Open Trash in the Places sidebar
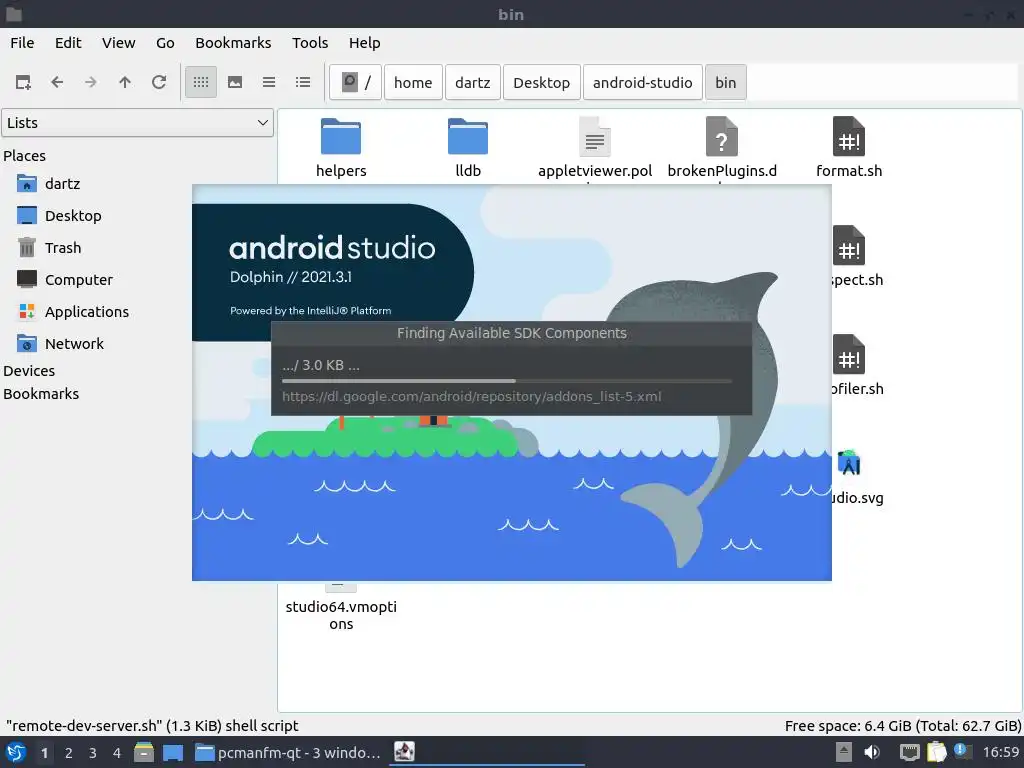1024x768 pixels. pyautogui.click(x=63, y=248)
